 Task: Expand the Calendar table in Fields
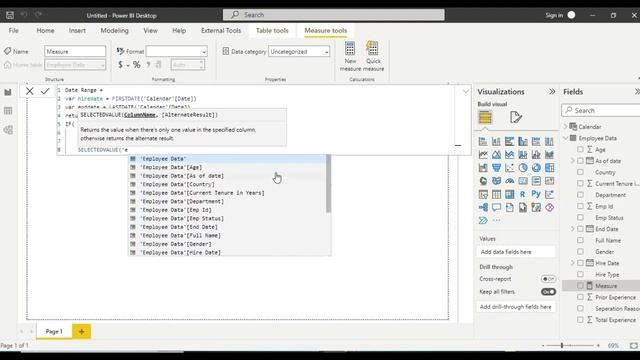(566, 127)
